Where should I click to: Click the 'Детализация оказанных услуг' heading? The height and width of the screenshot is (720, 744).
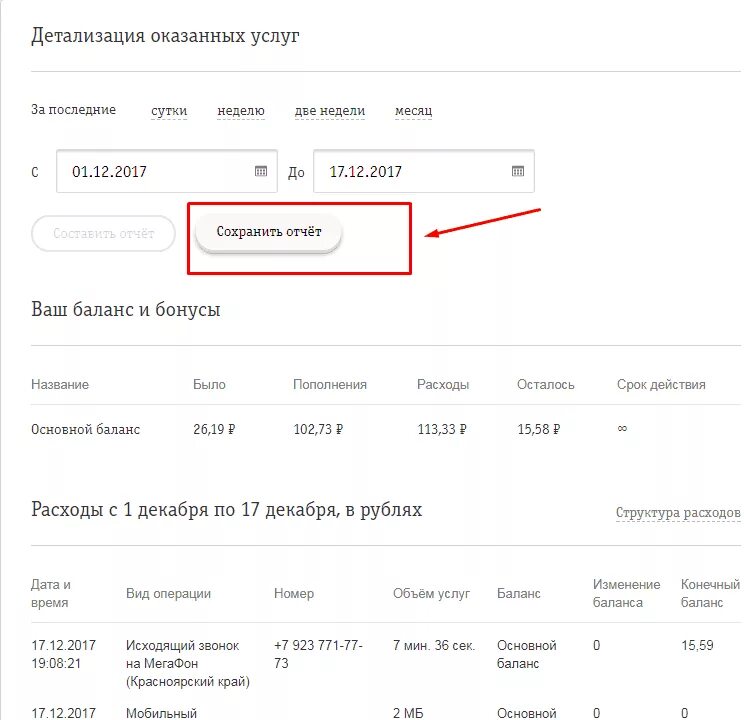click(x=165, y=36)
